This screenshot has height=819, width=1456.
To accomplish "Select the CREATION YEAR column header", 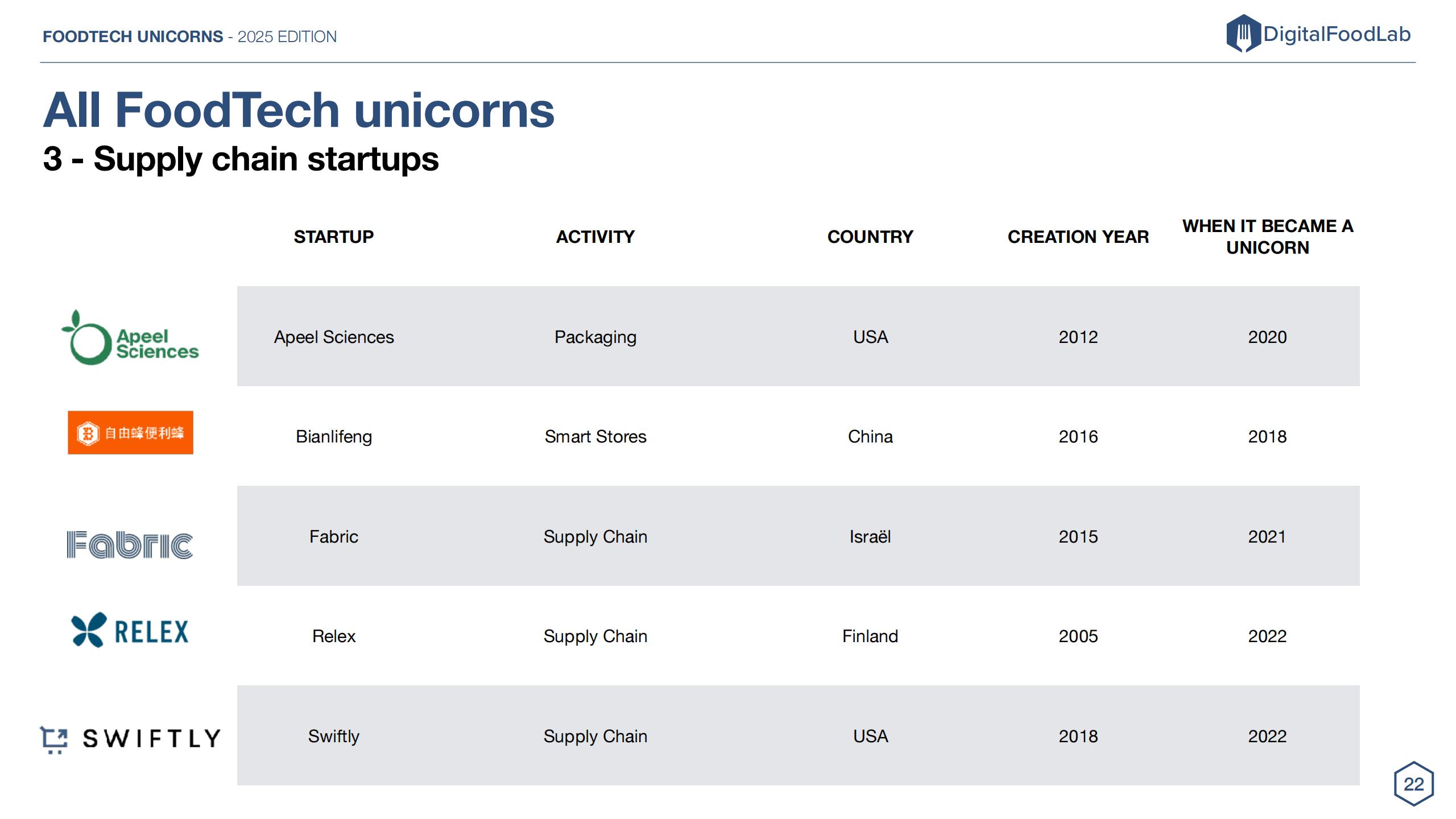I will coord(1078,237).
